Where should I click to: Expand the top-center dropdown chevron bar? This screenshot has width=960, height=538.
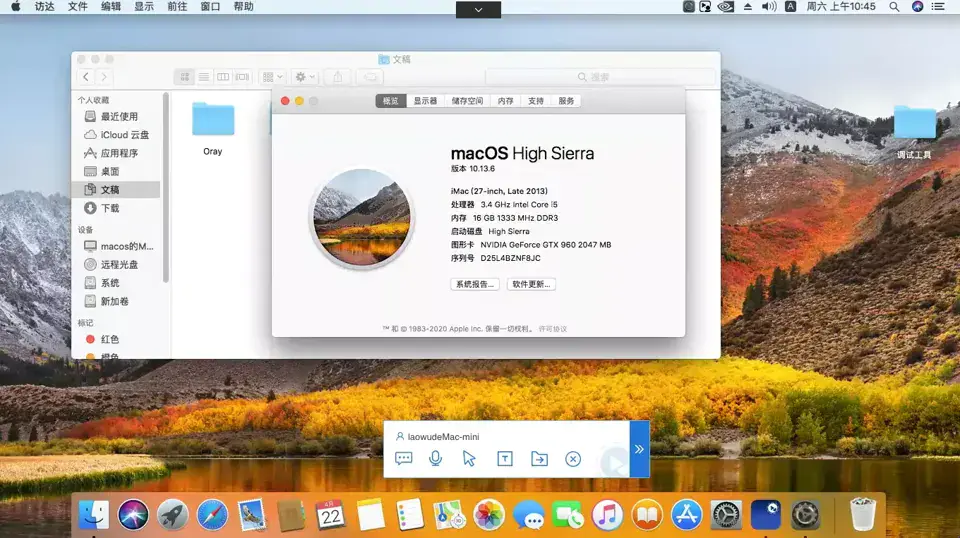[x=478, y=10]
